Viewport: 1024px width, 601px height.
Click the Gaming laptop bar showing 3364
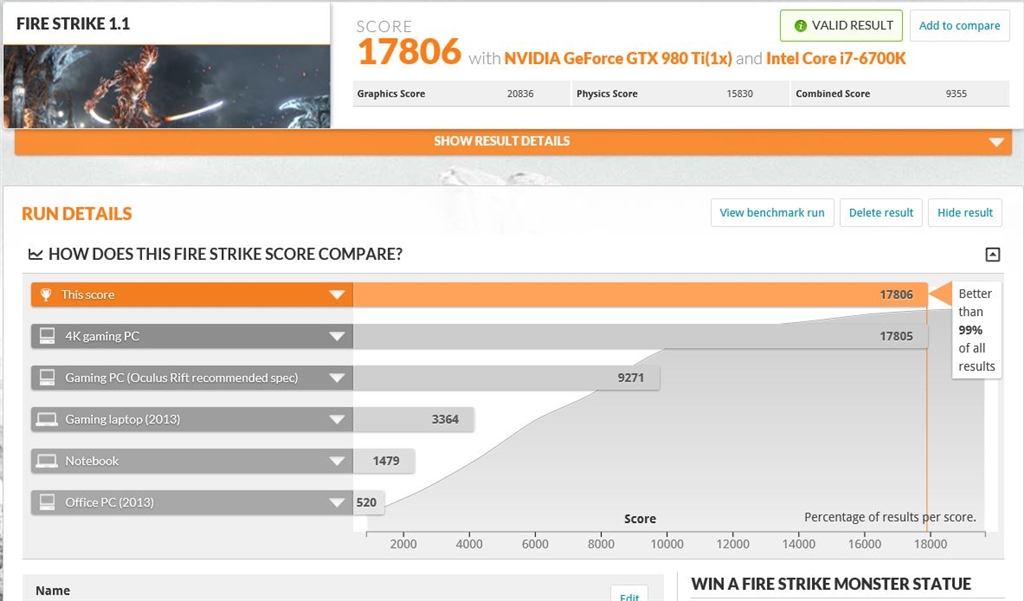[413, 419]
